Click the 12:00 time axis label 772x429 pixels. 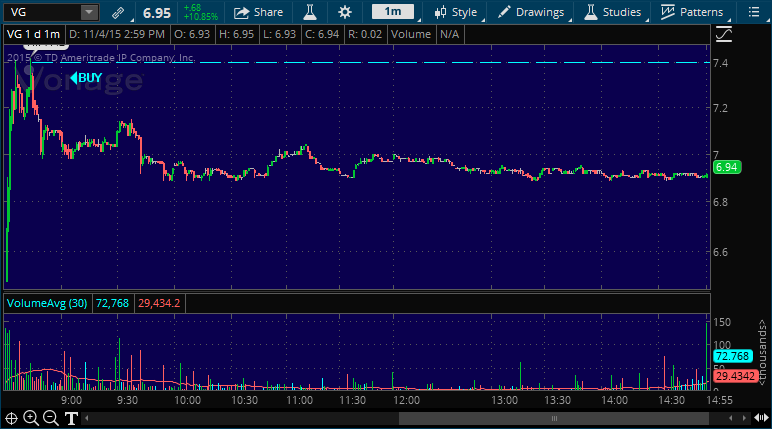coord(407,400)
